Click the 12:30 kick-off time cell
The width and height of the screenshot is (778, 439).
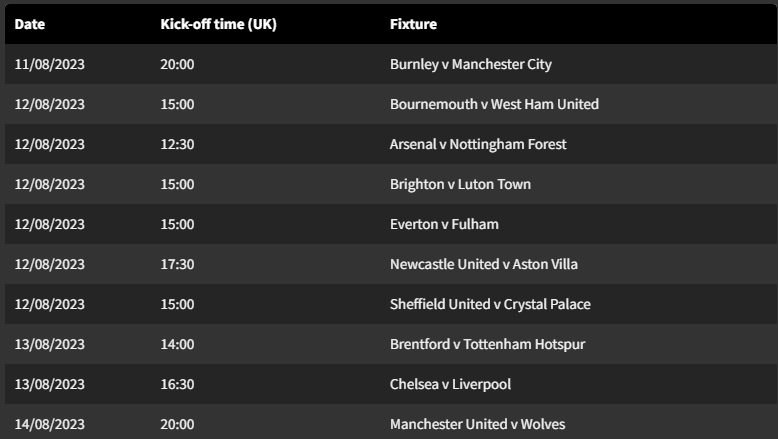tap(177, 145)
